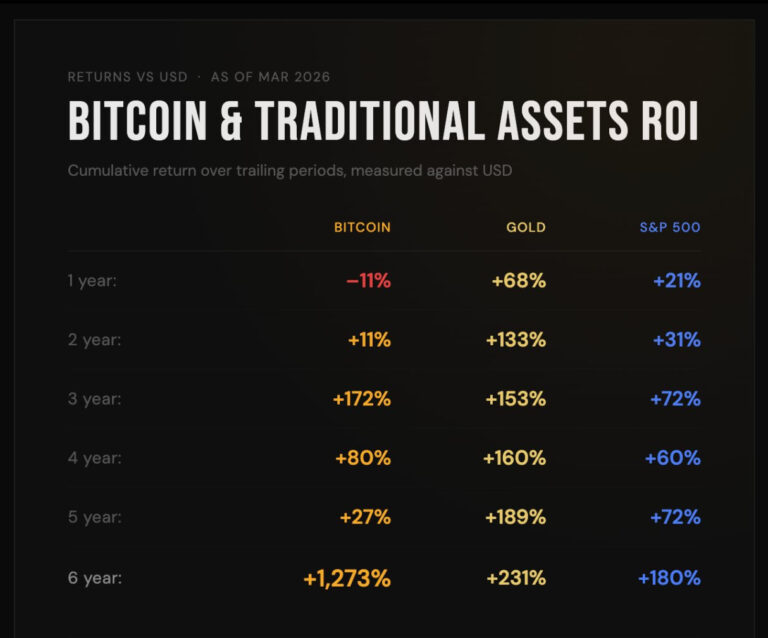The height and width of the screenshot is (638, 768).
Task: Click the BITCOIN column header
Action: click(362, 227)
